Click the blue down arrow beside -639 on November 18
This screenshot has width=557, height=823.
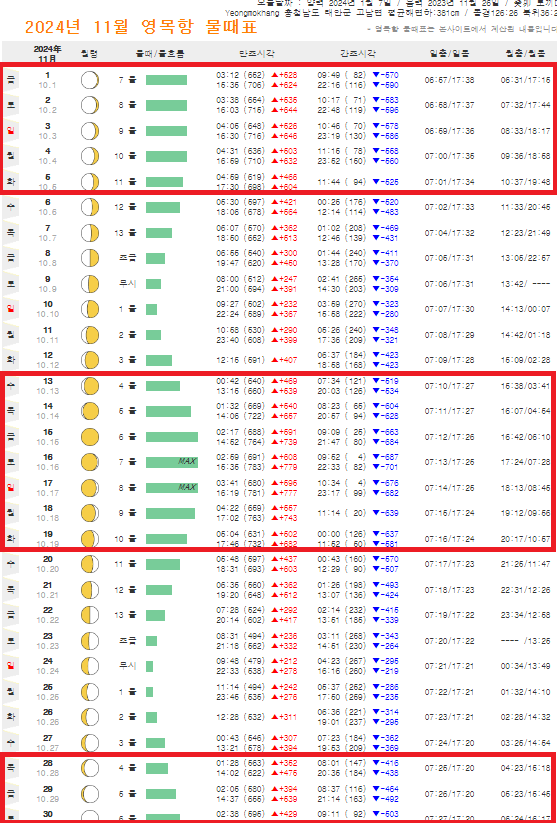(x=375, y=513)
